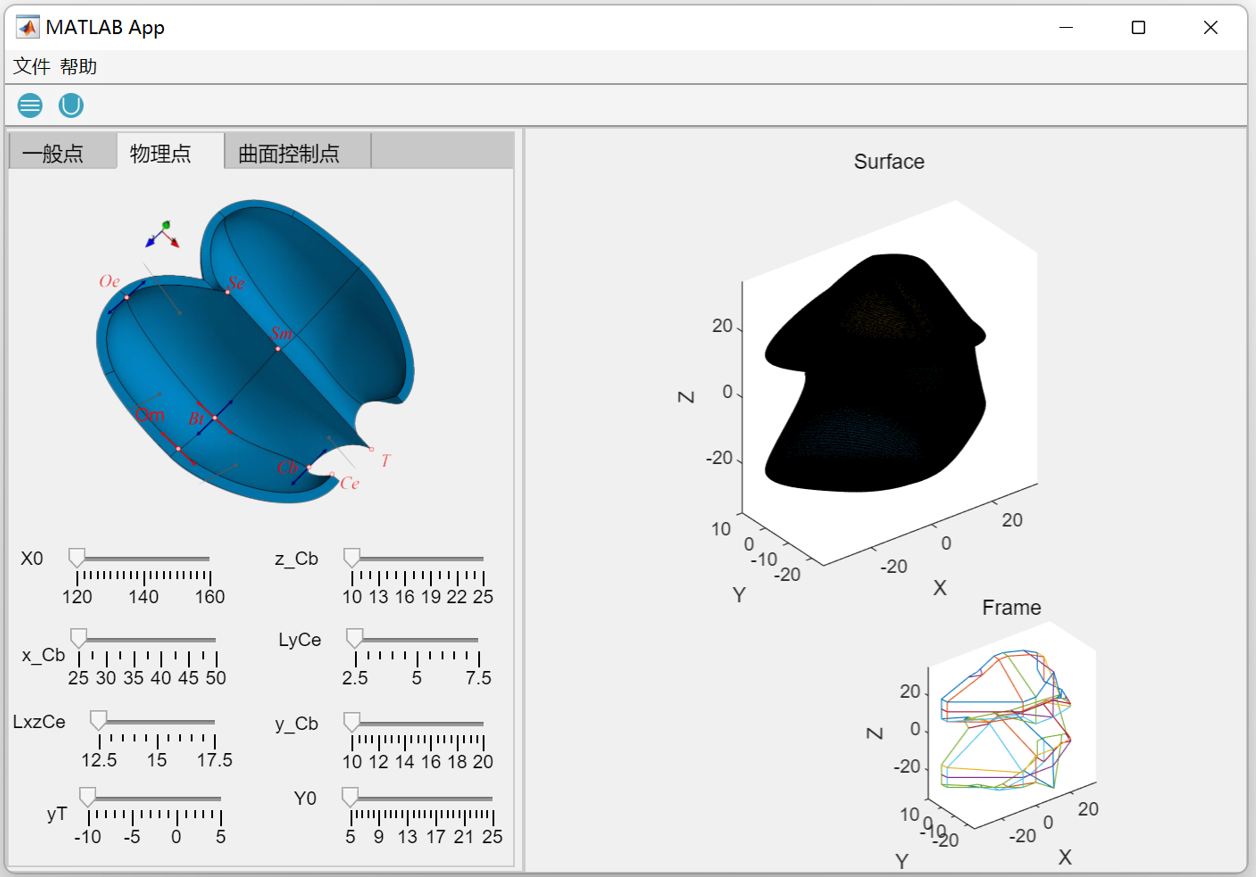Click the axis triad icon on model
Viewport: 1256px width, 877px height.
[x=162, y=235]
